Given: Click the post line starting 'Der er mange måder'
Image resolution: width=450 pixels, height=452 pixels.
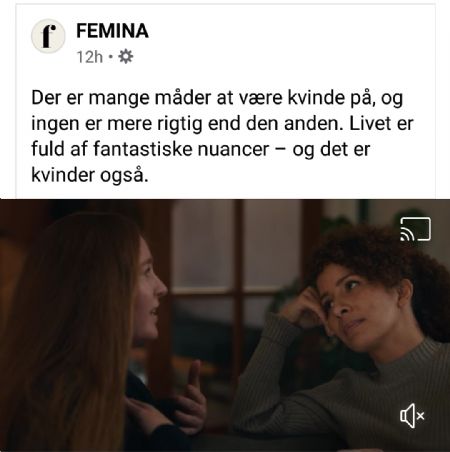Looking at the screenshot, I should 217,98.
